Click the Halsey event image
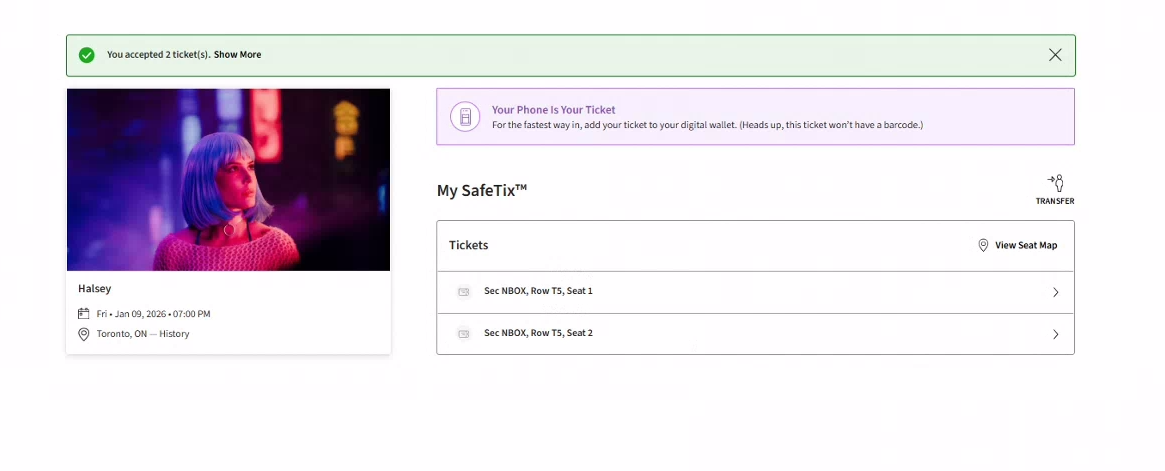This screenshot has height=471, width=1165. pos(228,180)
